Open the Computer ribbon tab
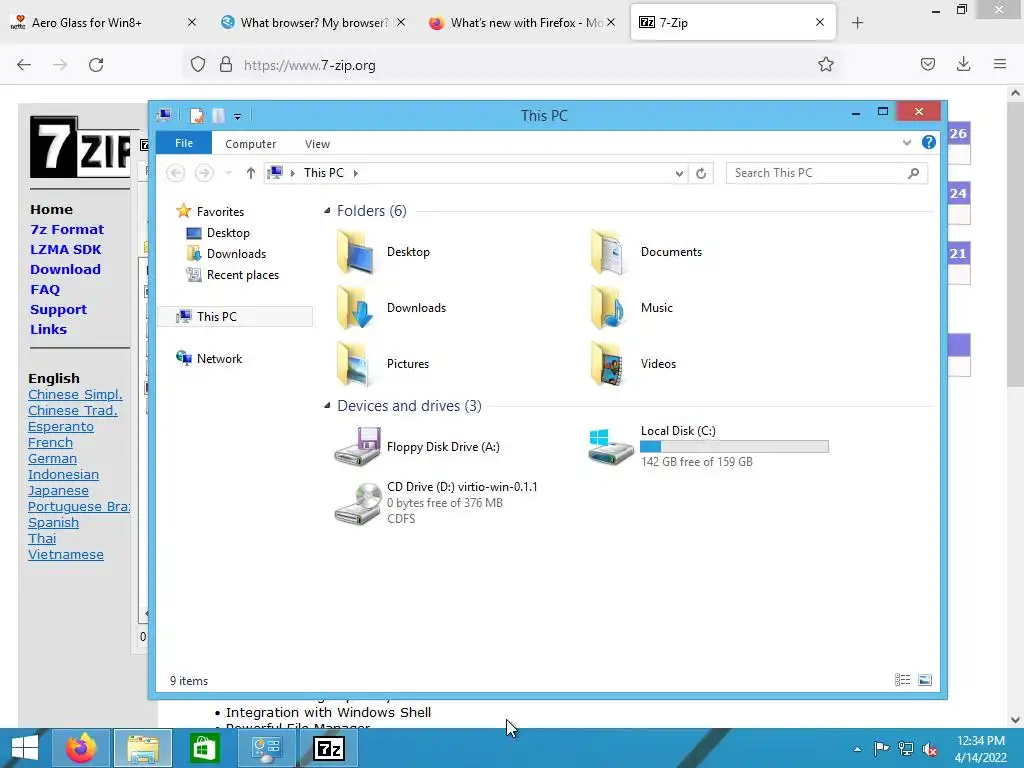The width and height of the screenshot is (1024, 768). [251, 144]
